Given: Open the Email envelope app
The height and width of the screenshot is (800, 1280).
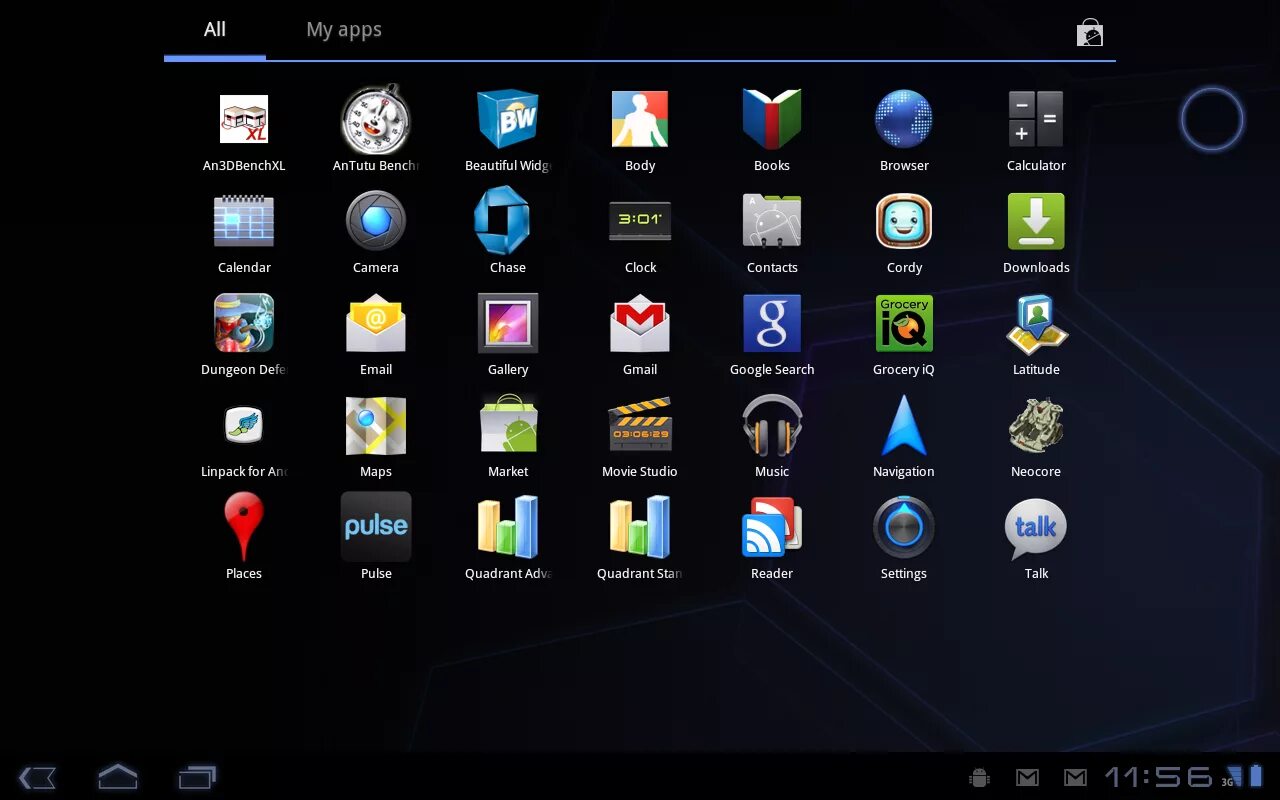Looking at the screenshot, I should 376,324.
